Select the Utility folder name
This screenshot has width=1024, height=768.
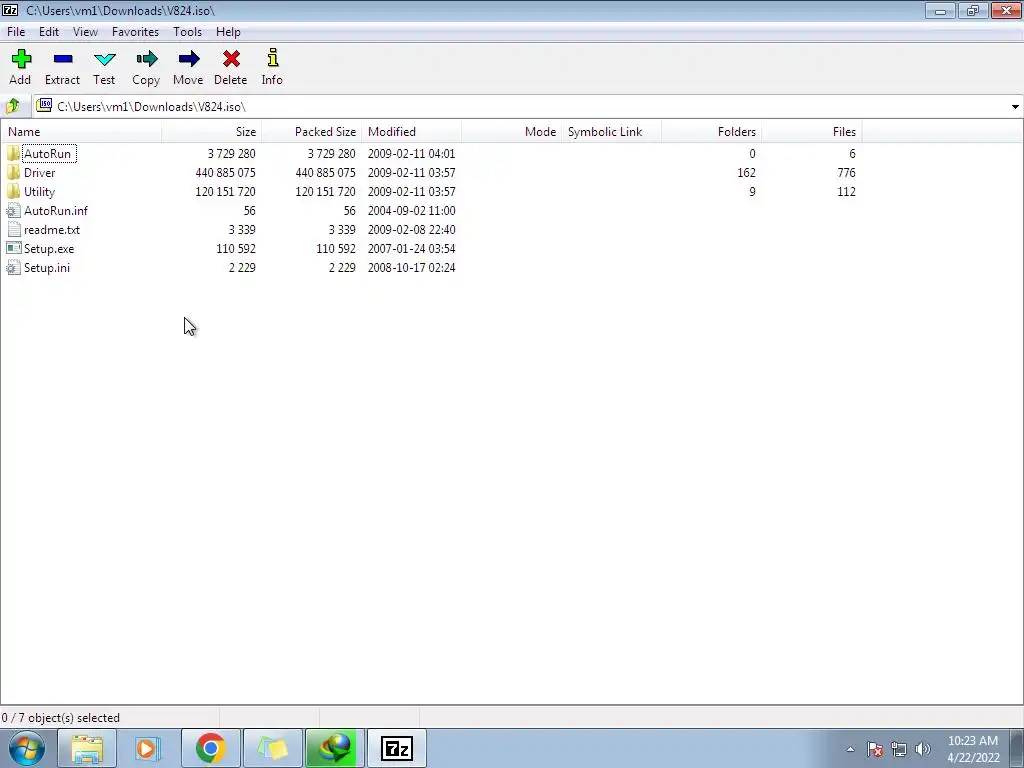[x=39, y=191]
